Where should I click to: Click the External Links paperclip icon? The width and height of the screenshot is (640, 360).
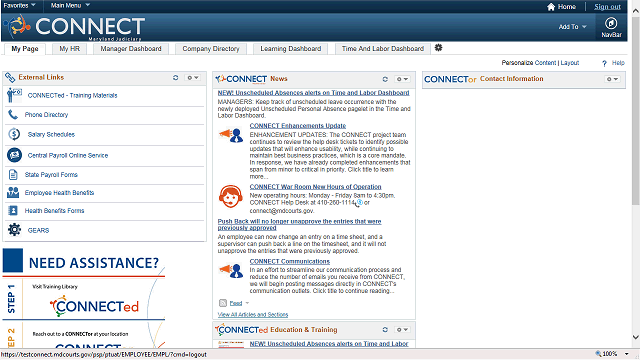[10, 78]
